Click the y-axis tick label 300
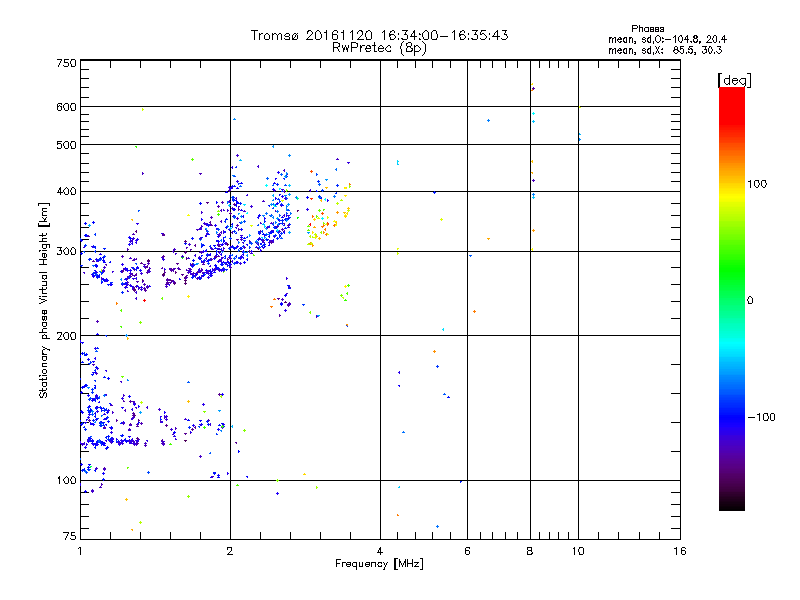The width and height of the screenshot is (800, 600). [x=66, y=252]
